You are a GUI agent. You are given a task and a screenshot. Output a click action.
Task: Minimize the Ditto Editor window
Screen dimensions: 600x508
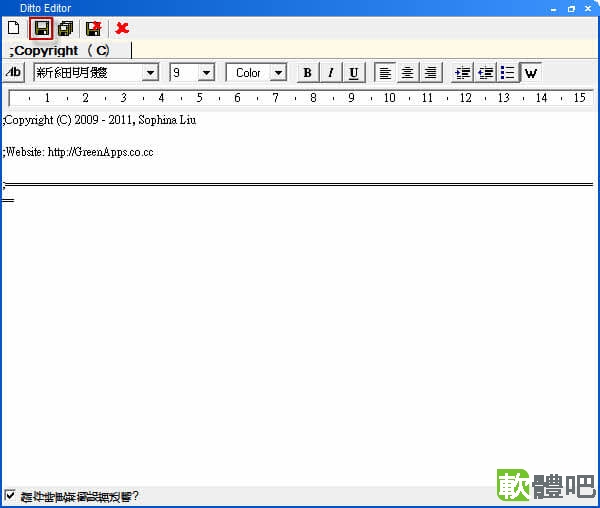point(553,9)
